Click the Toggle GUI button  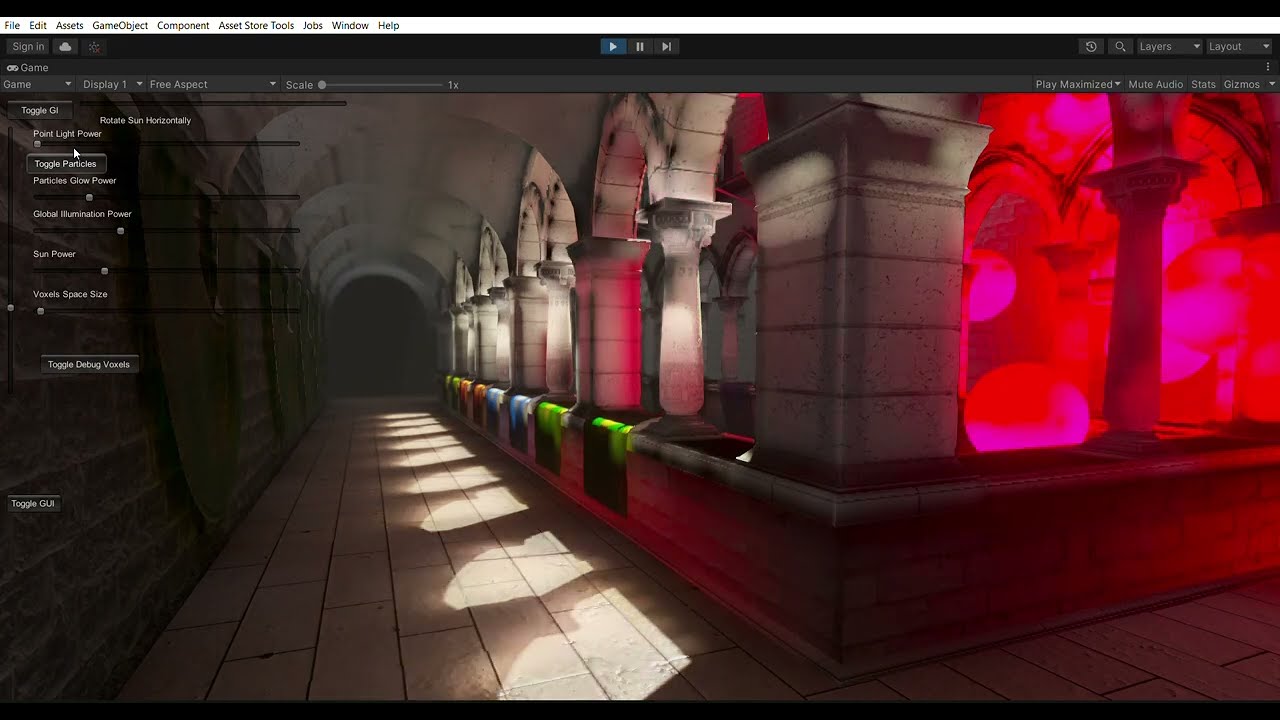point(33,503)
